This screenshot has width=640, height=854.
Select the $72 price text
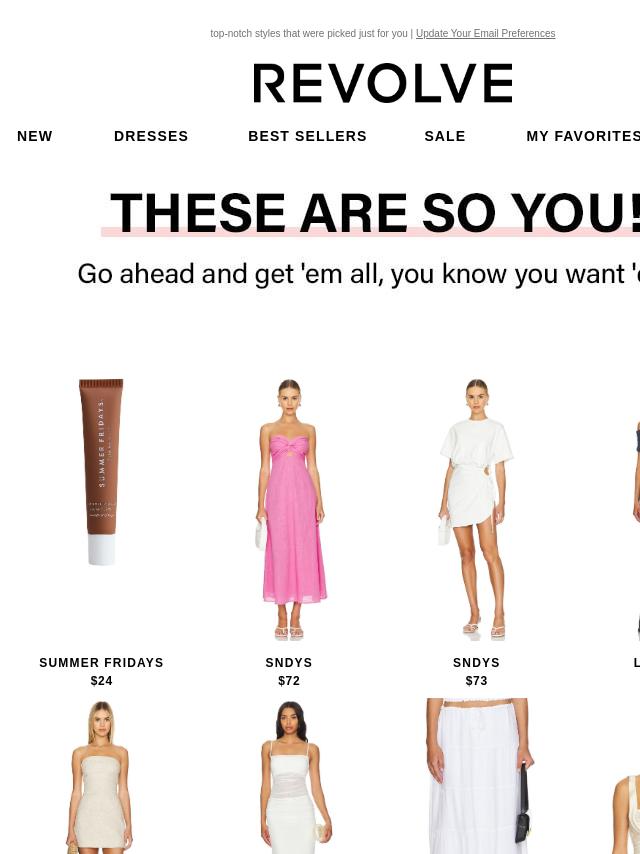coord(289,681)
